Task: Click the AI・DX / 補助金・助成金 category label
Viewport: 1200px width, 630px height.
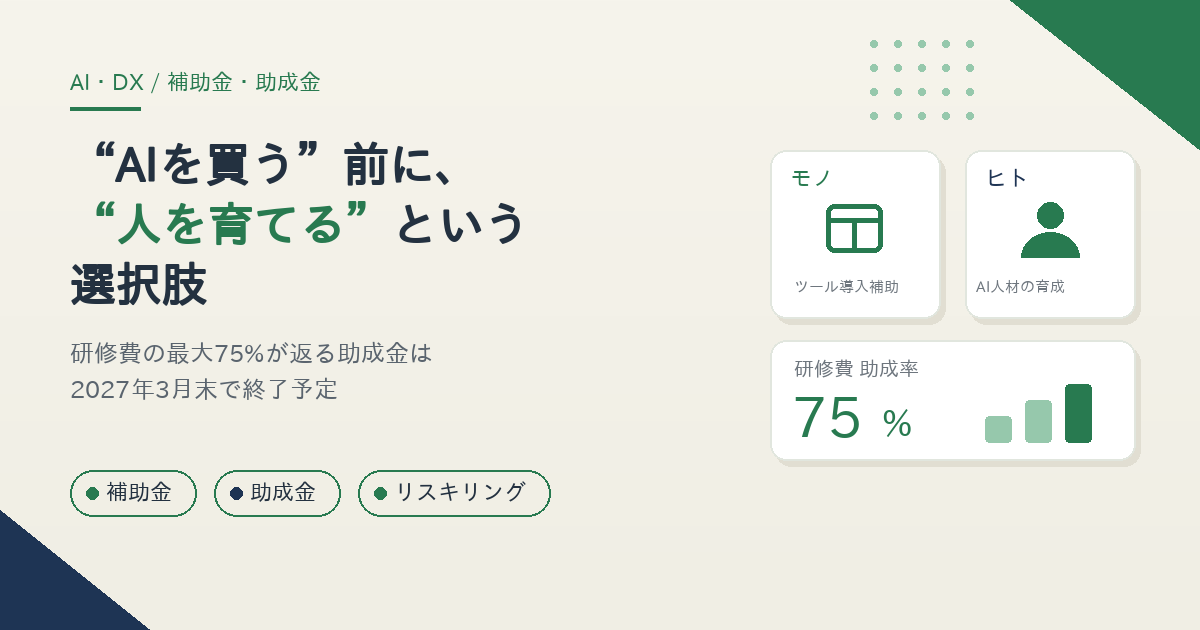Action: point(195,83)
